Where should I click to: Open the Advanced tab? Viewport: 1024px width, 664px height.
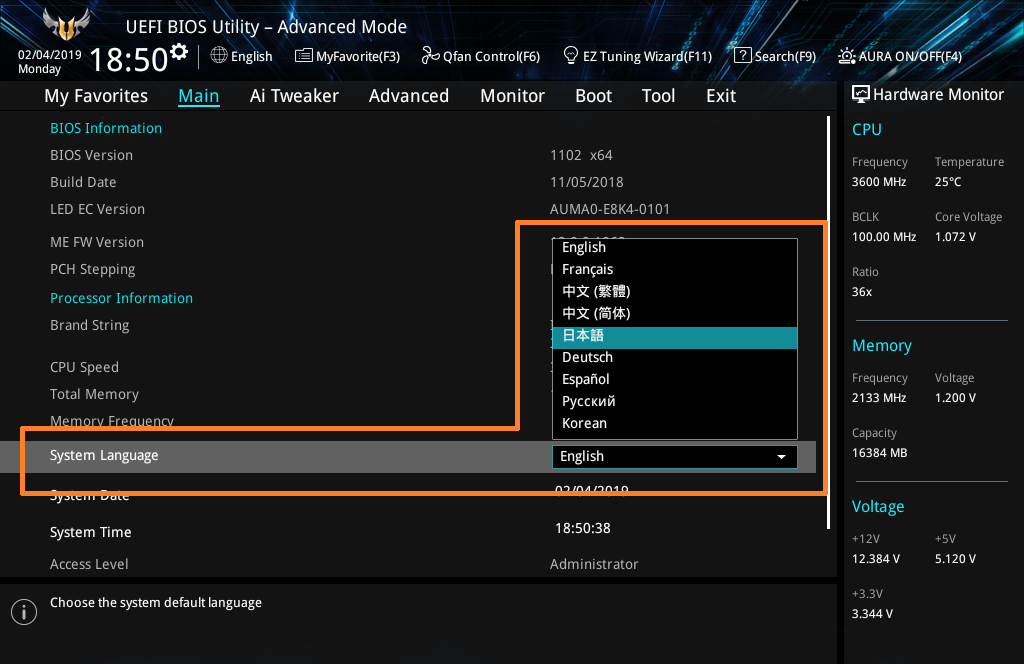tap(409, 96)
